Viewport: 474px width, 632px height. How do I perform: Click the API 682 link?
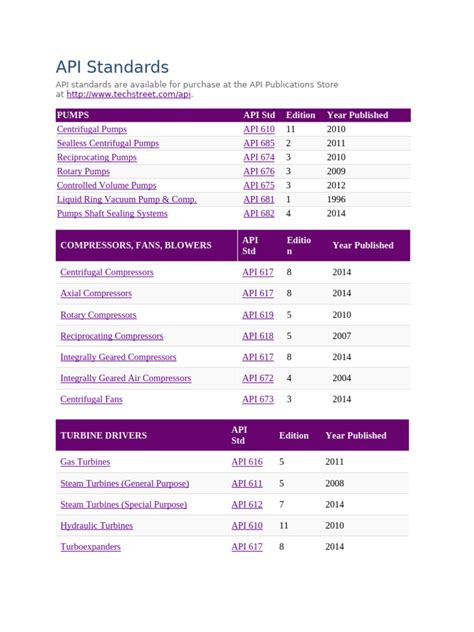(x=259, y=214)
